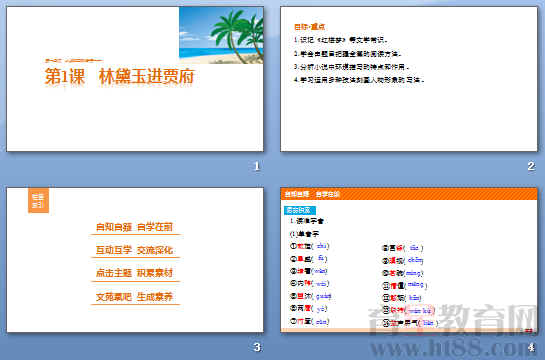This screenshot has width=545, height=360.
Task: Click the palm tree beach picture
Action: pyautogui.click(x=221, y=35)
